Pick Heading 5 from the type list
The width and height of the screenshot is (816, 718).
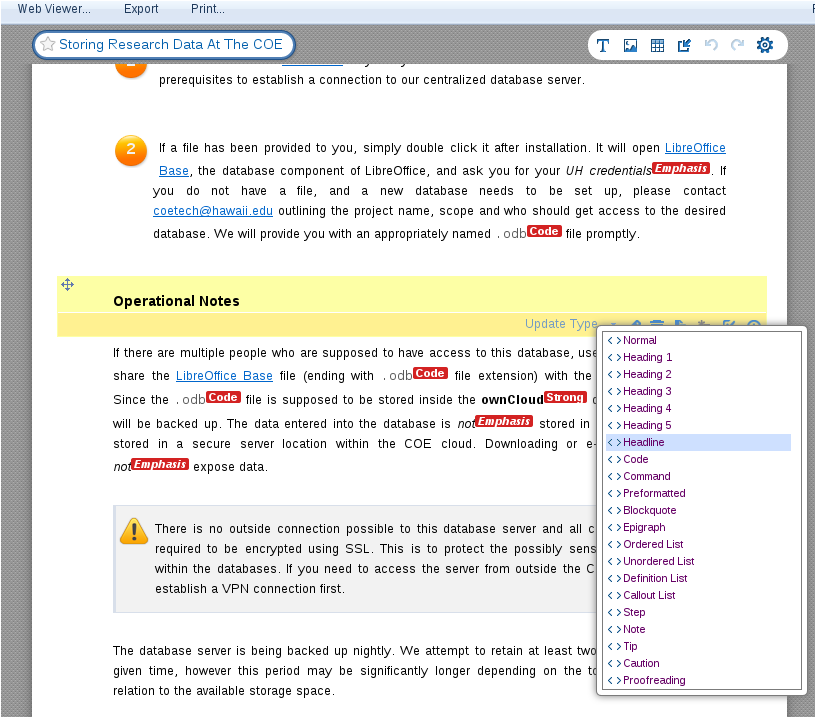698,426
